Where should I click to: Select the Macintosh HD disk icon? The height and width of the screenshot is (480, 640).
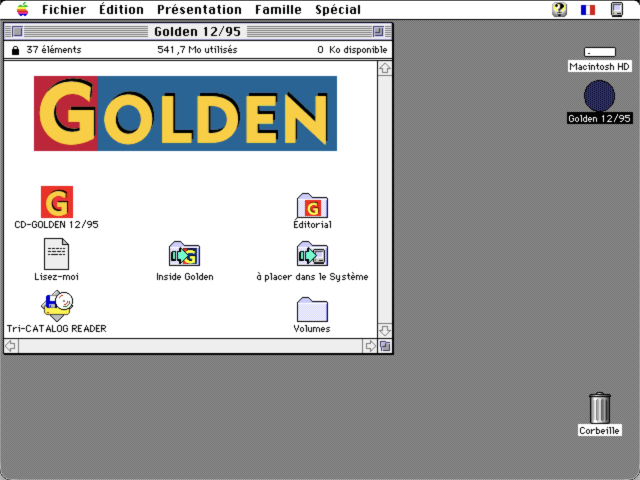point(600,52)
